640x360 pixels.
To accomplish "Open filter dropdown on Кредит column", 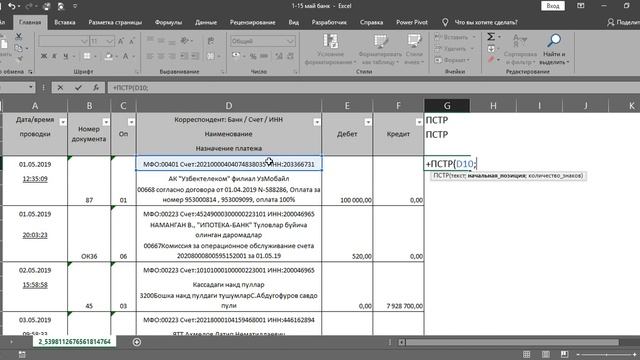I will pos(419,122).
